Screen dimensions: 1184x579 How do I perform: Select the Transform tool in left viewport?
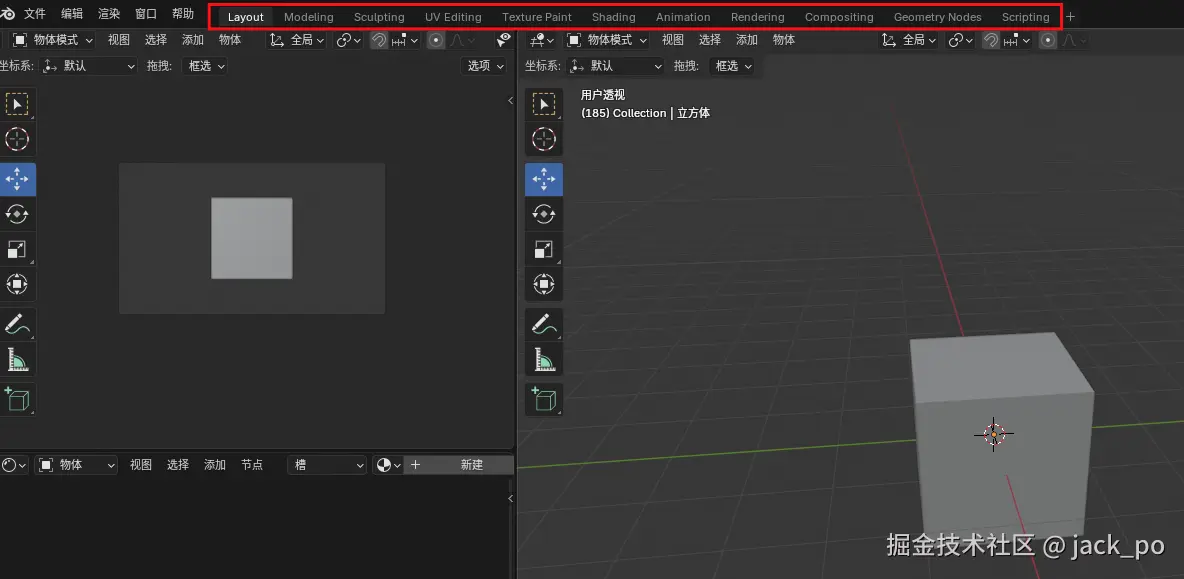(17, 285)
